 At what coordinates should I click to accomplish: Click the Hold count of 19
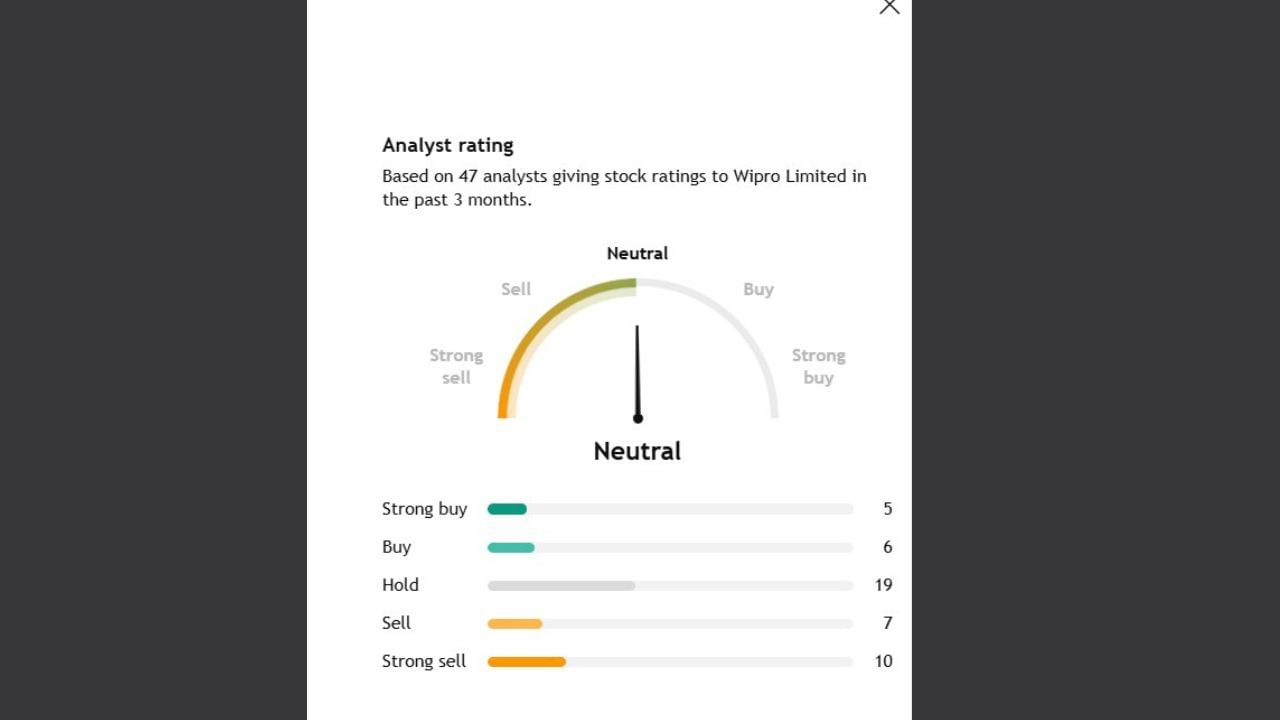[882, 585]
